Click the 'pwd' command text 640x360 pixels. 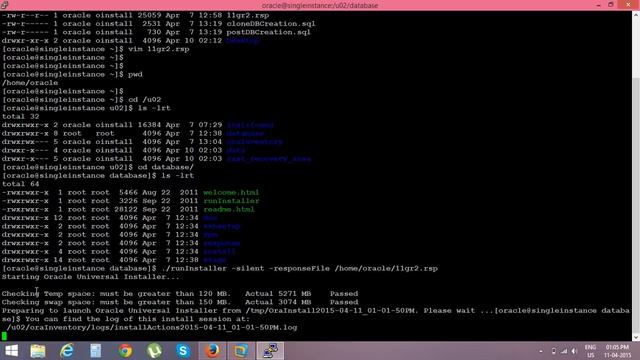(x=135, y=74)
